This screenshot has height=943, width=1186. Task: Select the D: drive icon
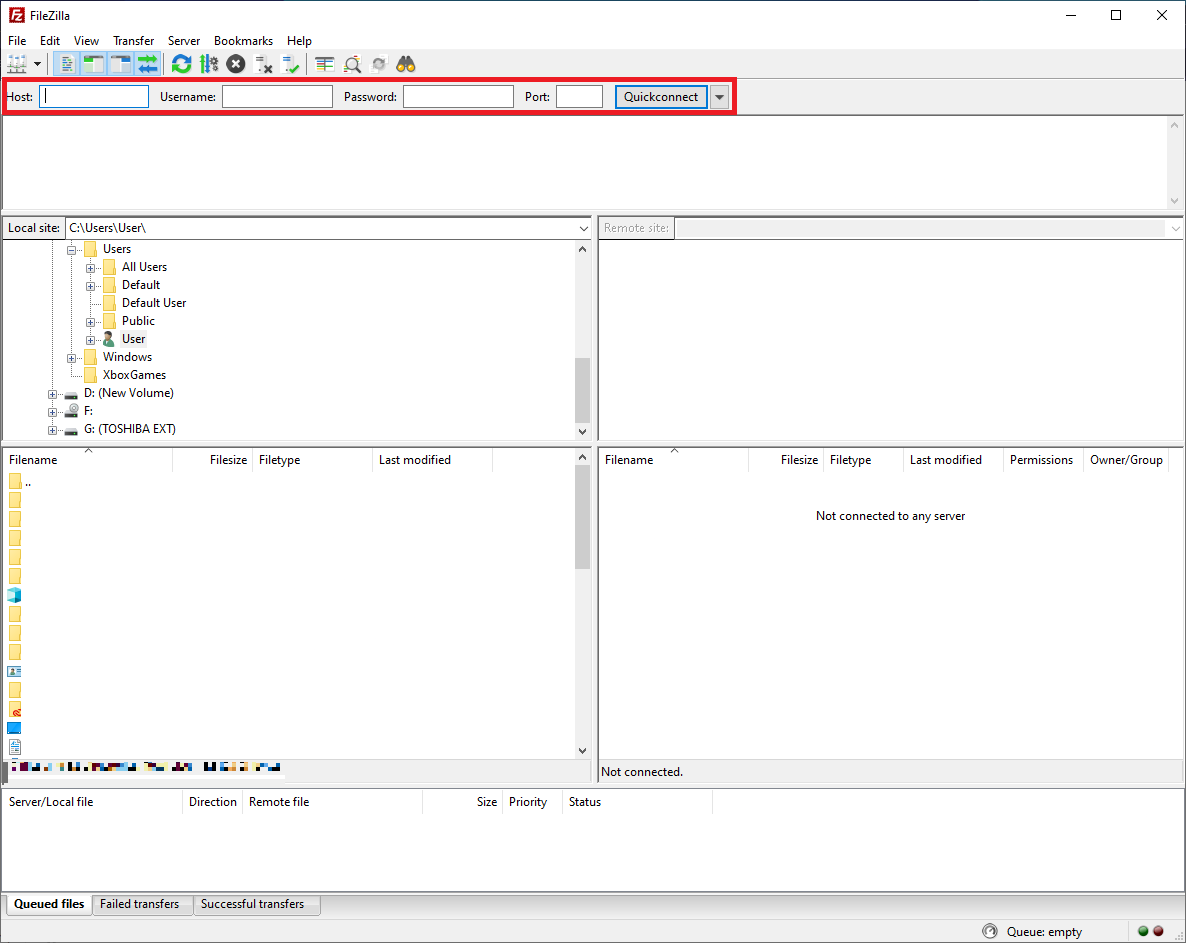click(71, 394)
